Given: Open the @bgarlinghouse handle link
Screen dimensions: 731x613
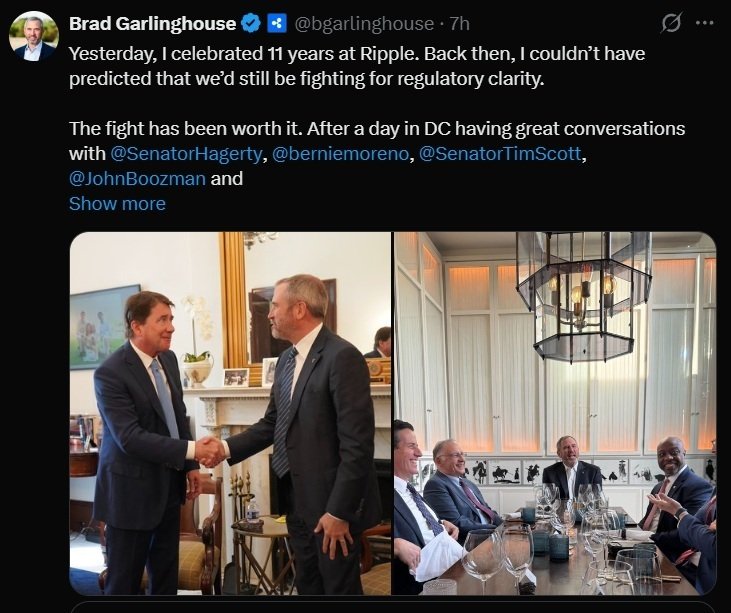Looking at the screenshot, I should 364,23.
